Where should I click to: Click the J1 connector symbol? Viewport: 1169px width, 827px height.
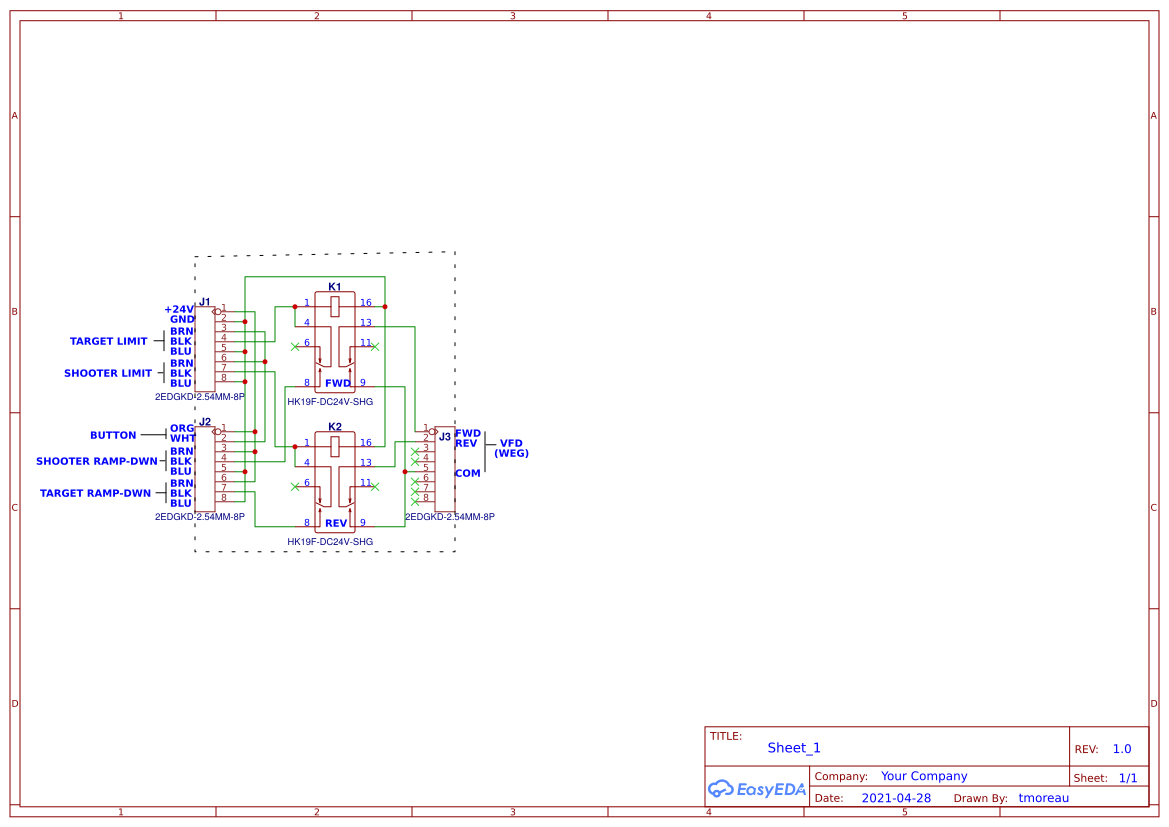coord(208,345)
